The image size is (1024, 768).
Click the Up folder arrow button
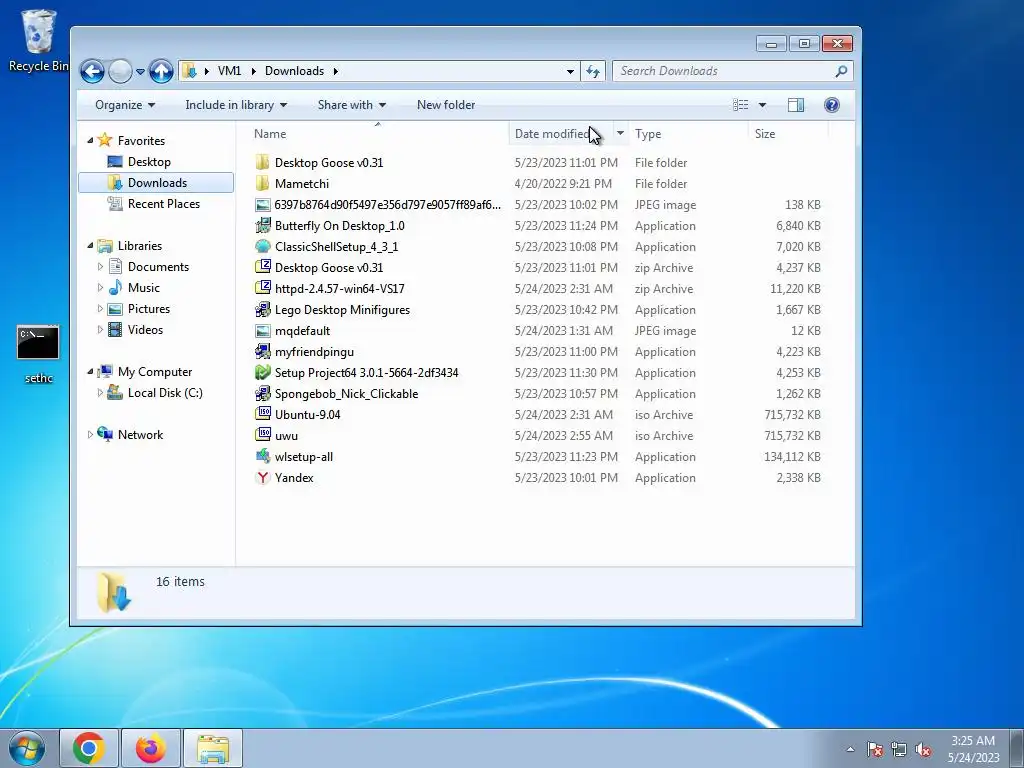(x=161, y=71)
